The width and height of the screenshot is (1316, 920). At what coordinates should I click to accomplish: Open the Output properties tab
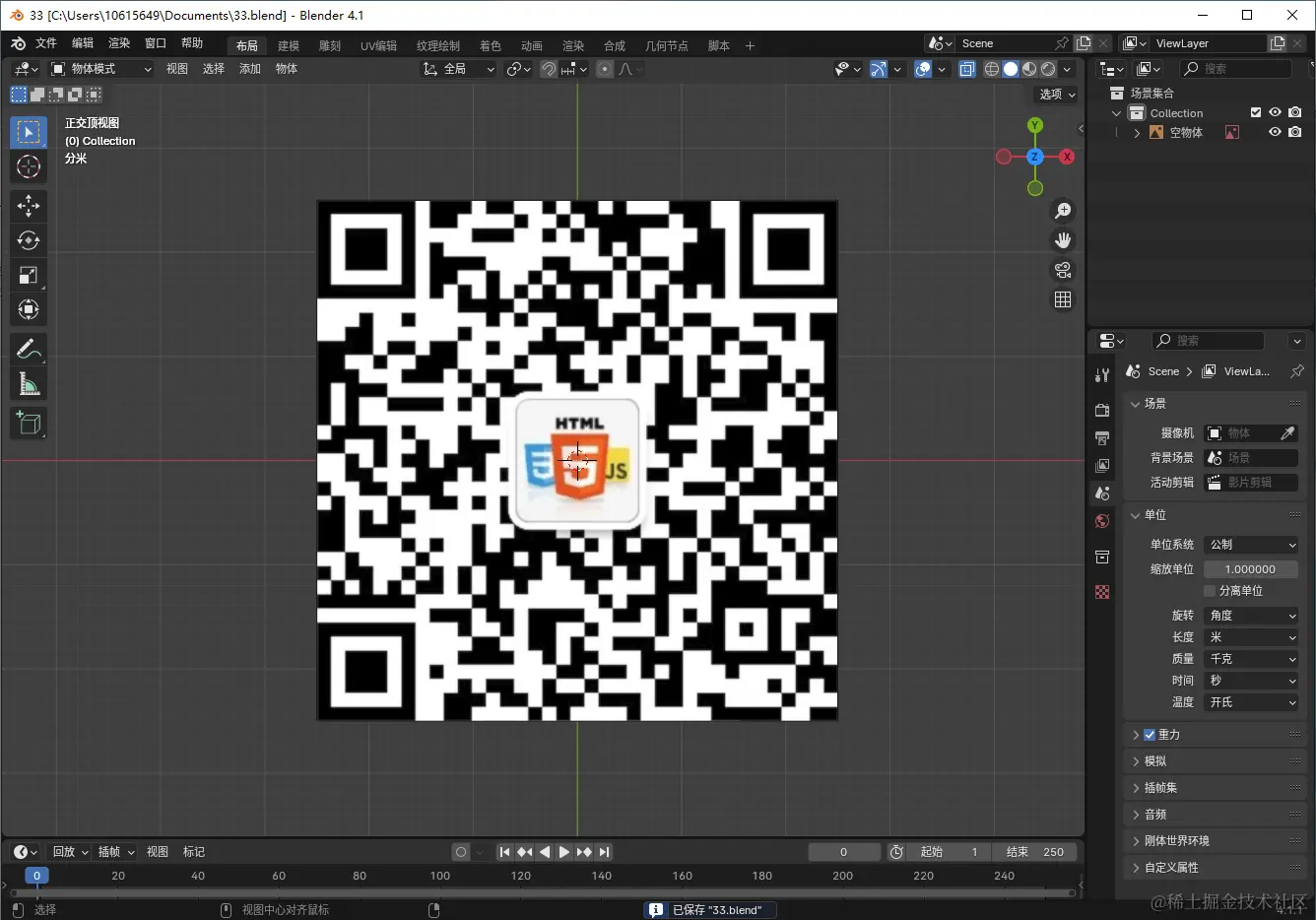[x=1102, y=437]
